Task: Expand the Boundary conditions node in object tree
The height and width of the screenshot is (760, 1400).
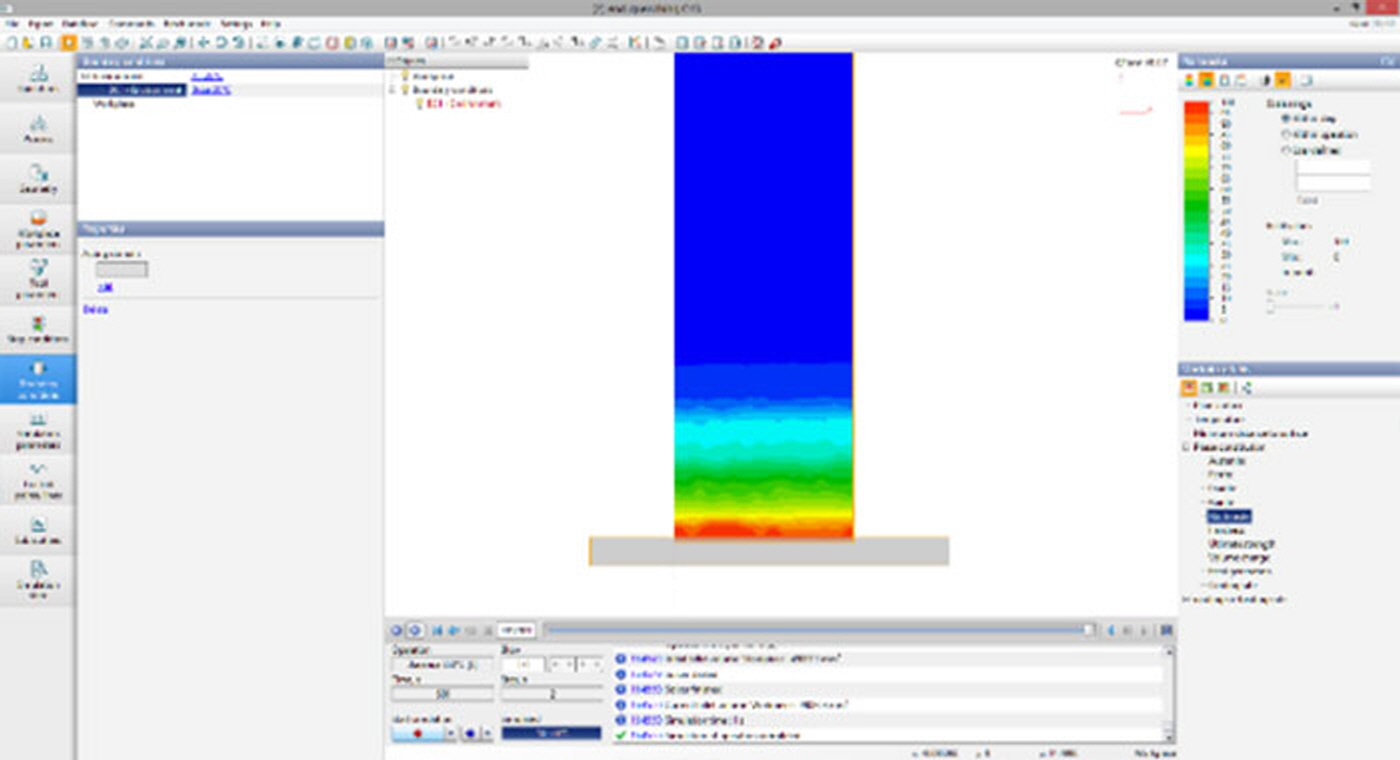Action: (x=393, y=90)
